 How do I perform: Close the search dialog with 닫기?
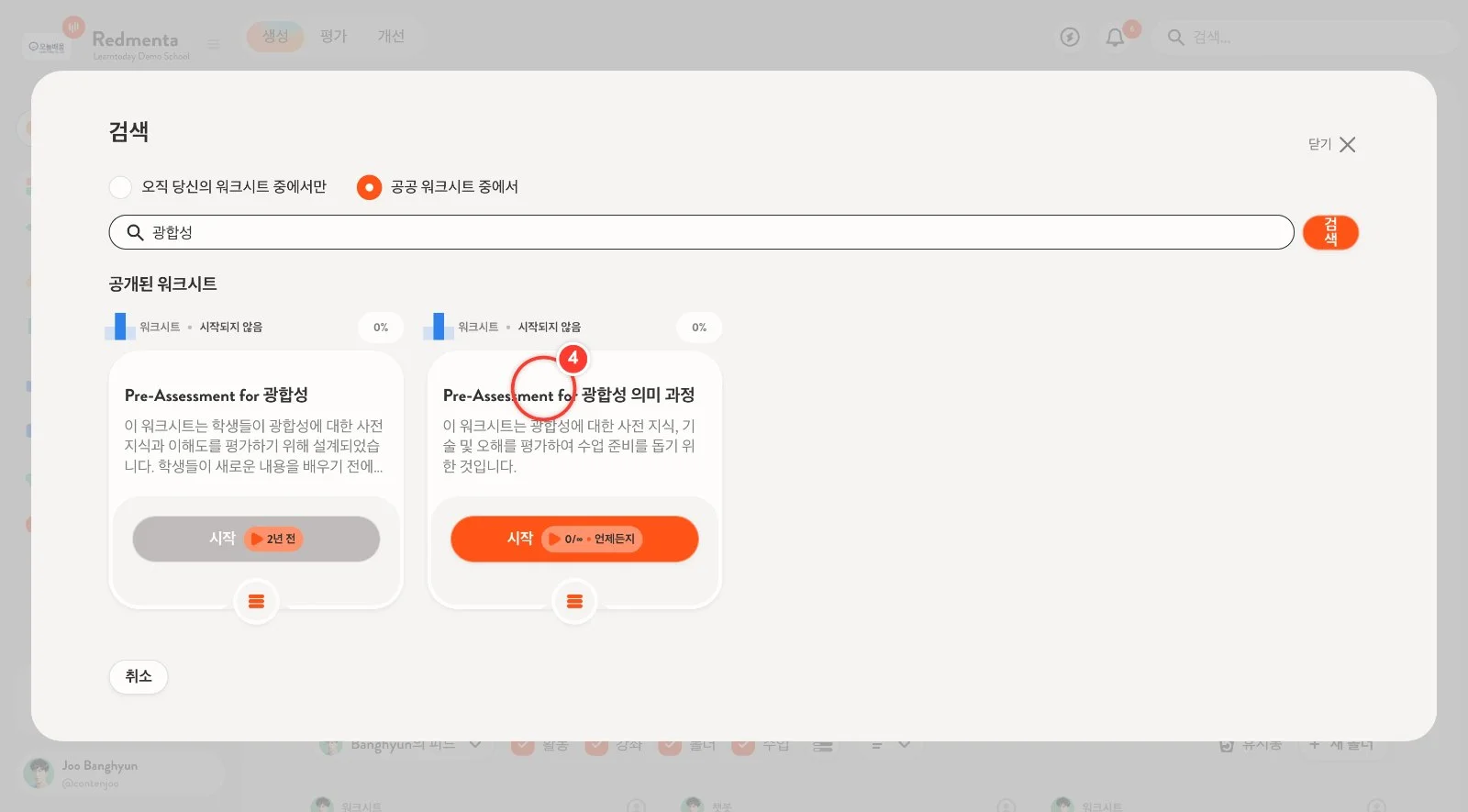(x=1331, y=145)
